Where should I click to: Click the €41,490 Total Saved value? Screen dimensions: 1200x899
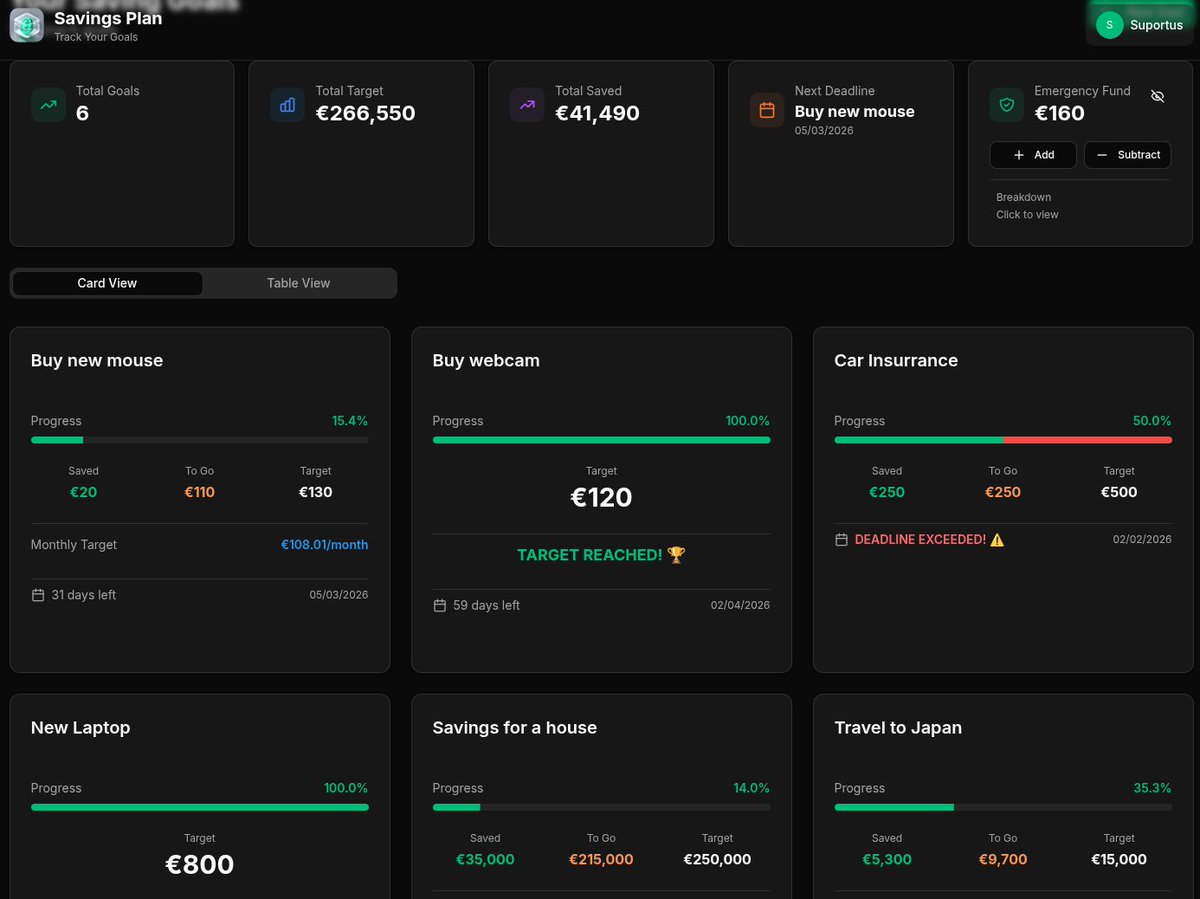click(597, 113)
